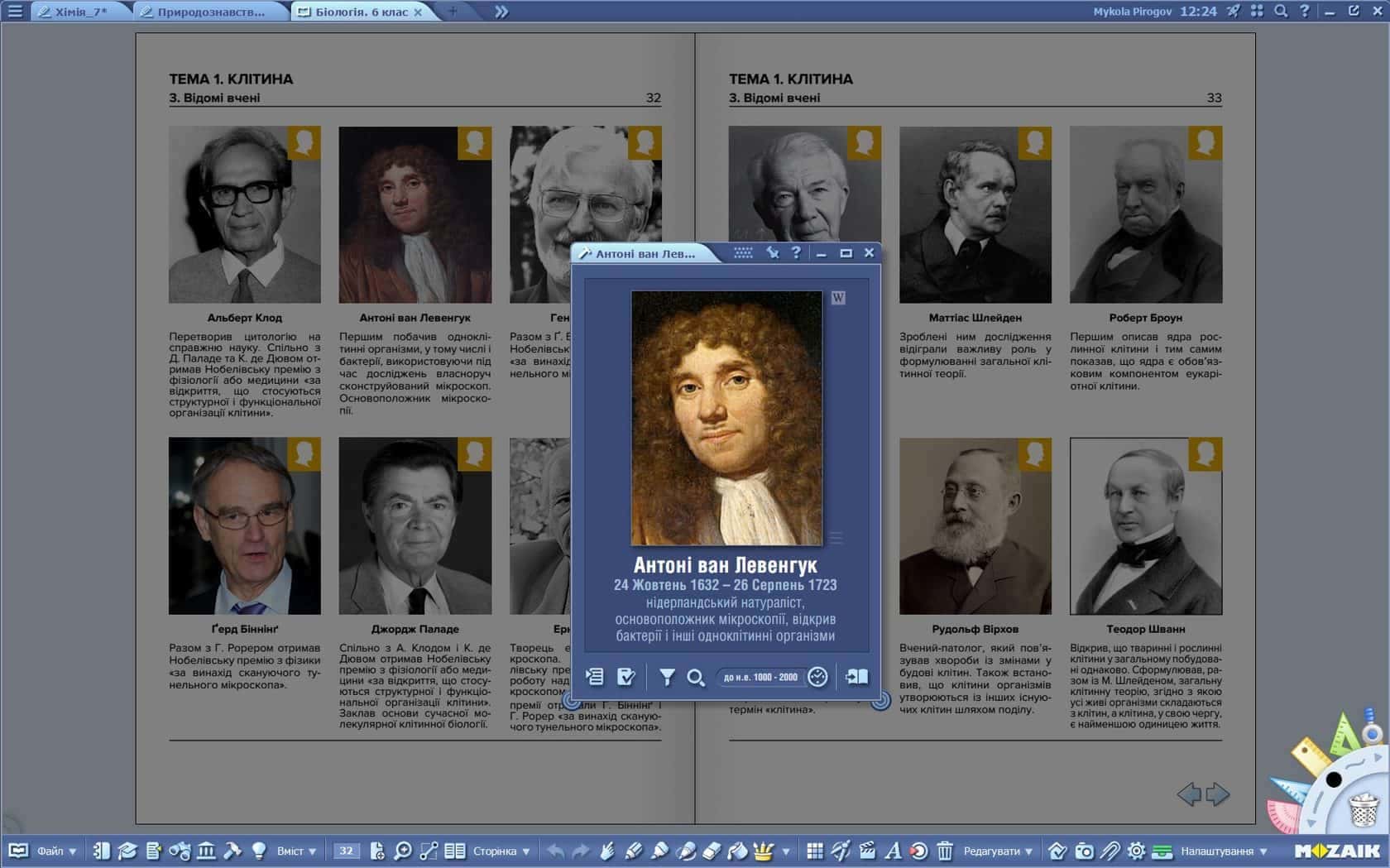This screenshot has width=1390, height=868.
Task: Open help question mark in top bar
Action: click(x=1305, y=11)
